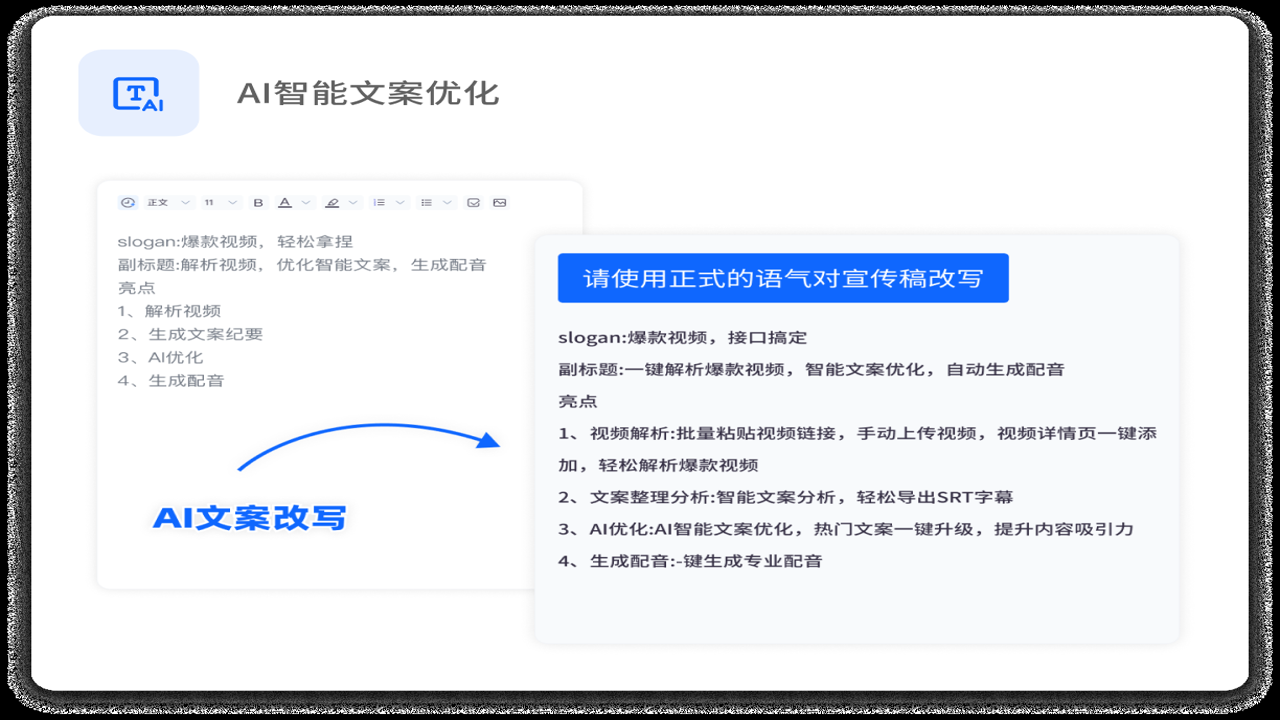Click 1、视频解析 line in the result
The image size is (1280, 720).
857,449
